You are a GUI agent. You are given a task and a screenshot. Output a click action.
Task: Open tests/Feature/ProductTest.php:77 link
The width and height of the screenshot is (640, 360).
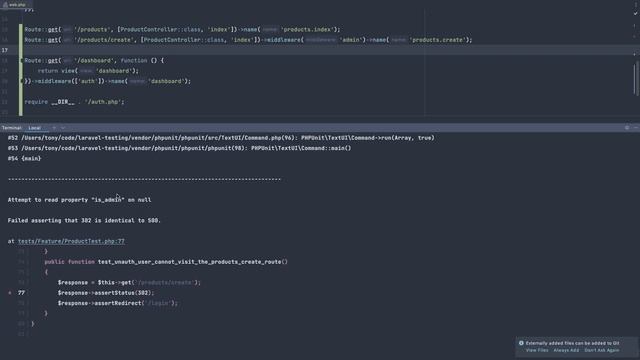pos(71,241)
